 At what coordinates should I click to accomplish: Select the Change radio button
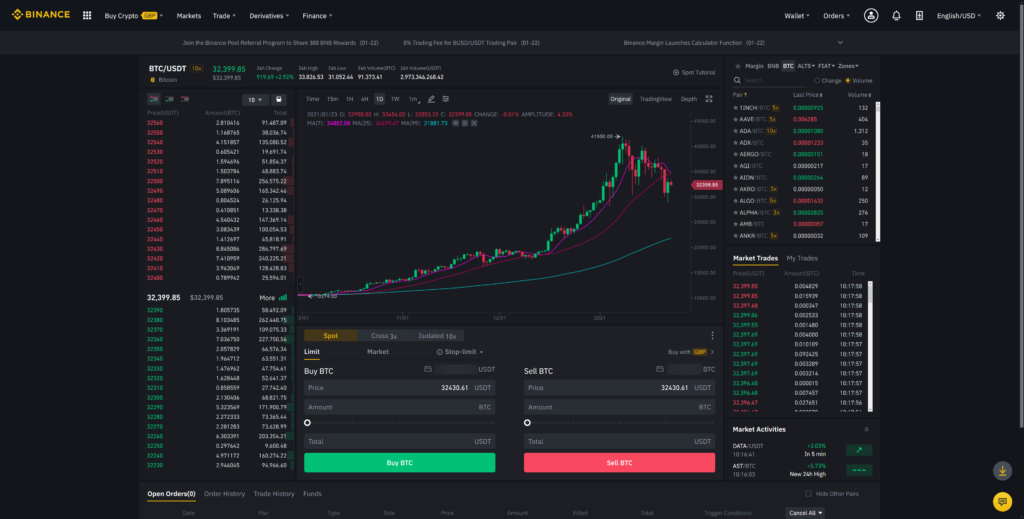click(817, 81)
